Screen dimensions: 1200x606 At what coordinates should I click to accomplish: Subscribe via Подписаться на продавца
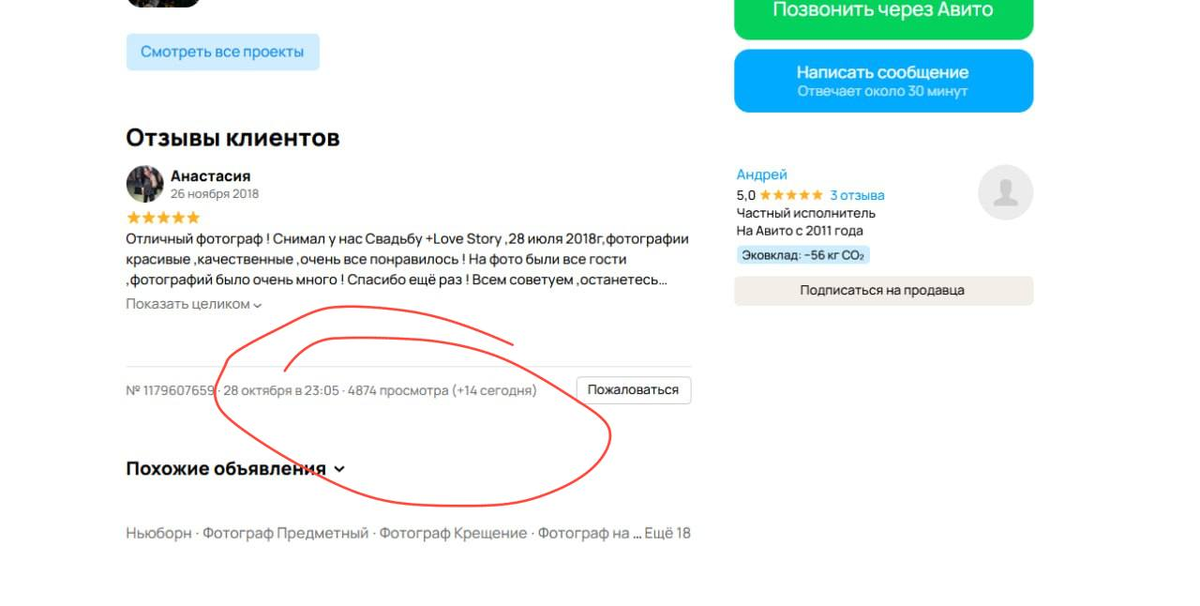(x=883, y=290)
